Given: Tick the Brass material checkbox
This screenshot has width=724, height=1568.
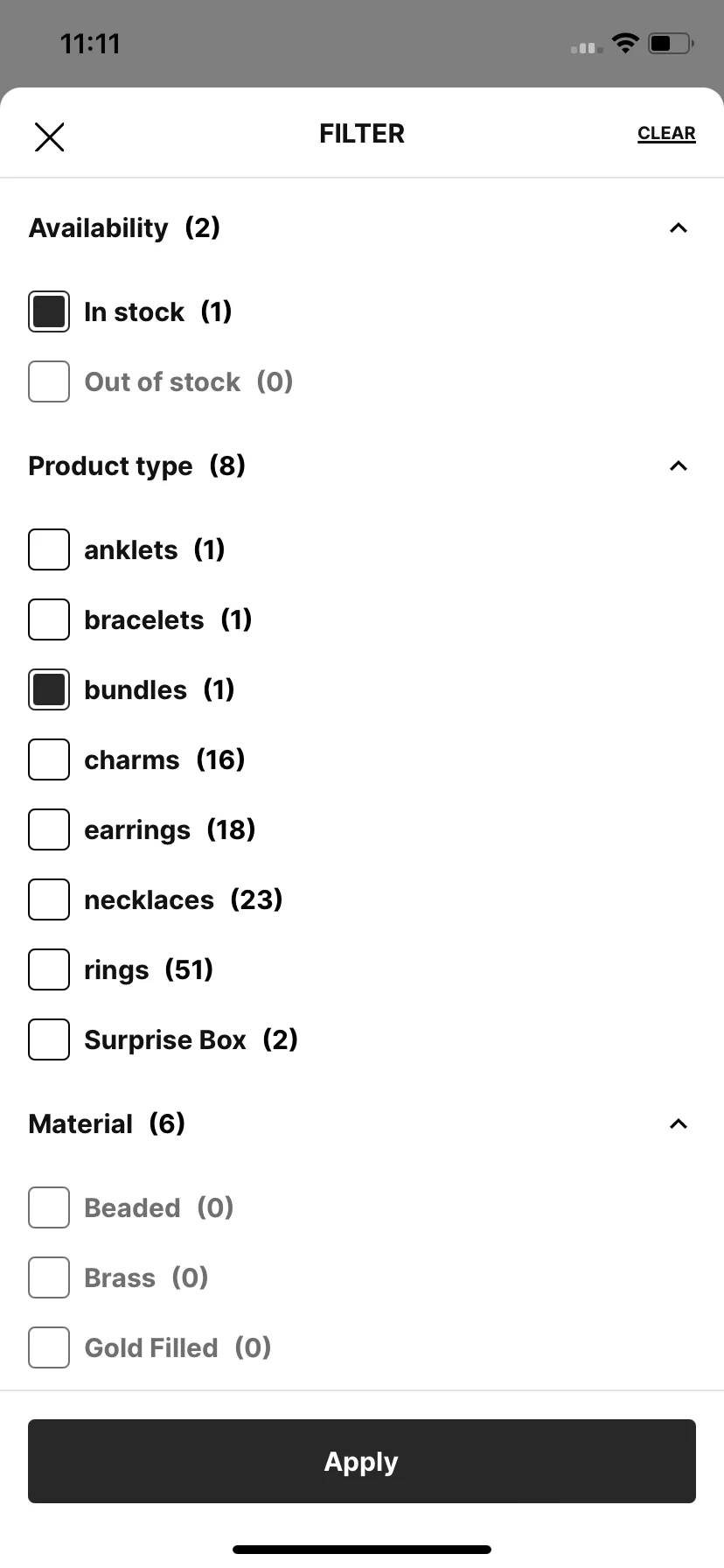Looking at the screenshot, I should tap(49, 1277).
